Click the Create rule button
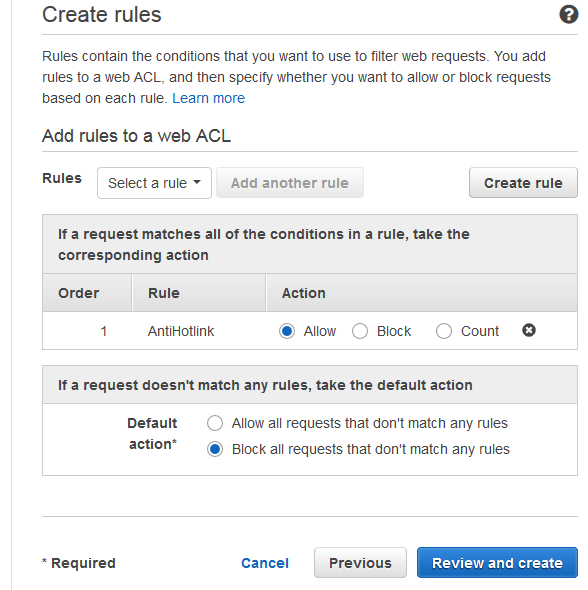 coord(523,183)
